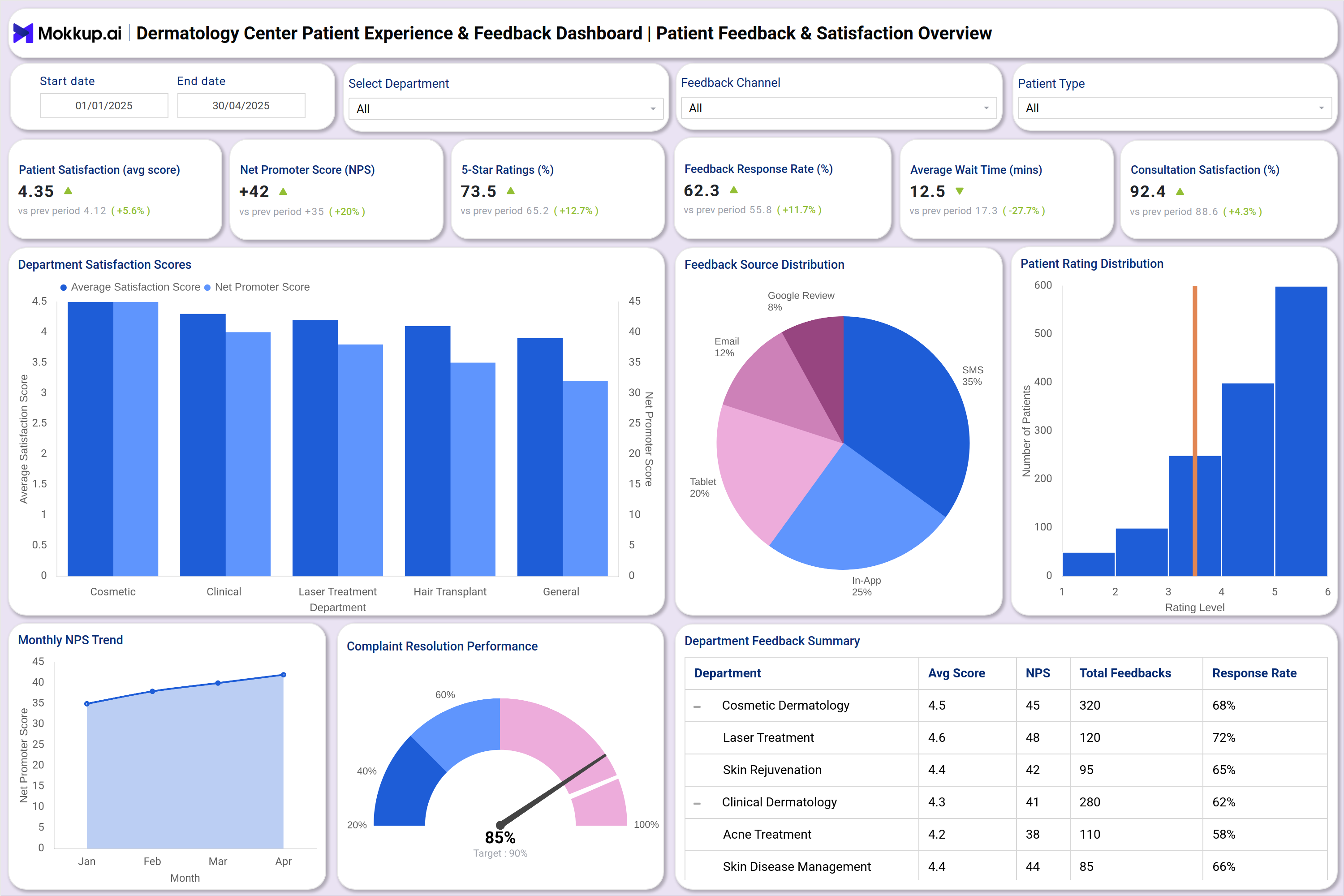Click the Skin Rejuvenation row name

(772, 770)
